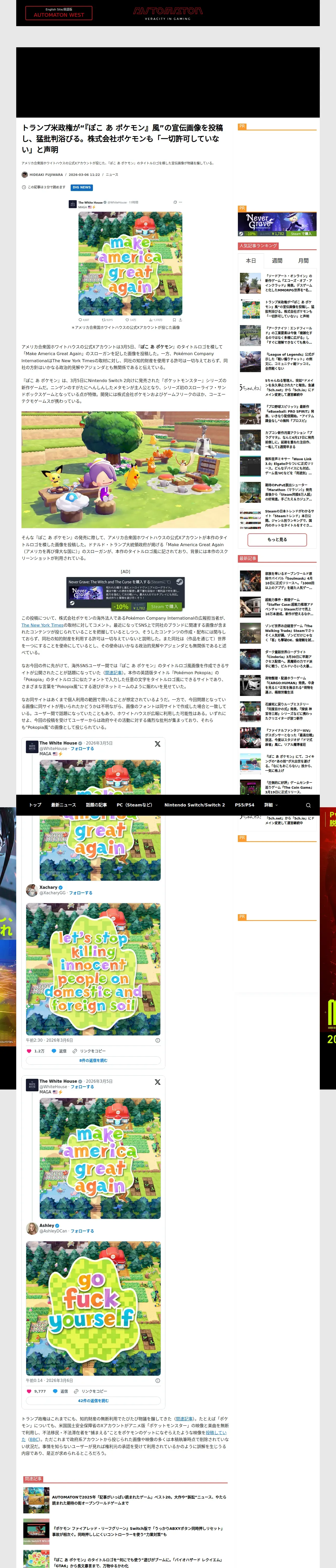Open Staffer Case article in 最新記事 list
This screenshot has height=1568, width=336.
point(277,608)
